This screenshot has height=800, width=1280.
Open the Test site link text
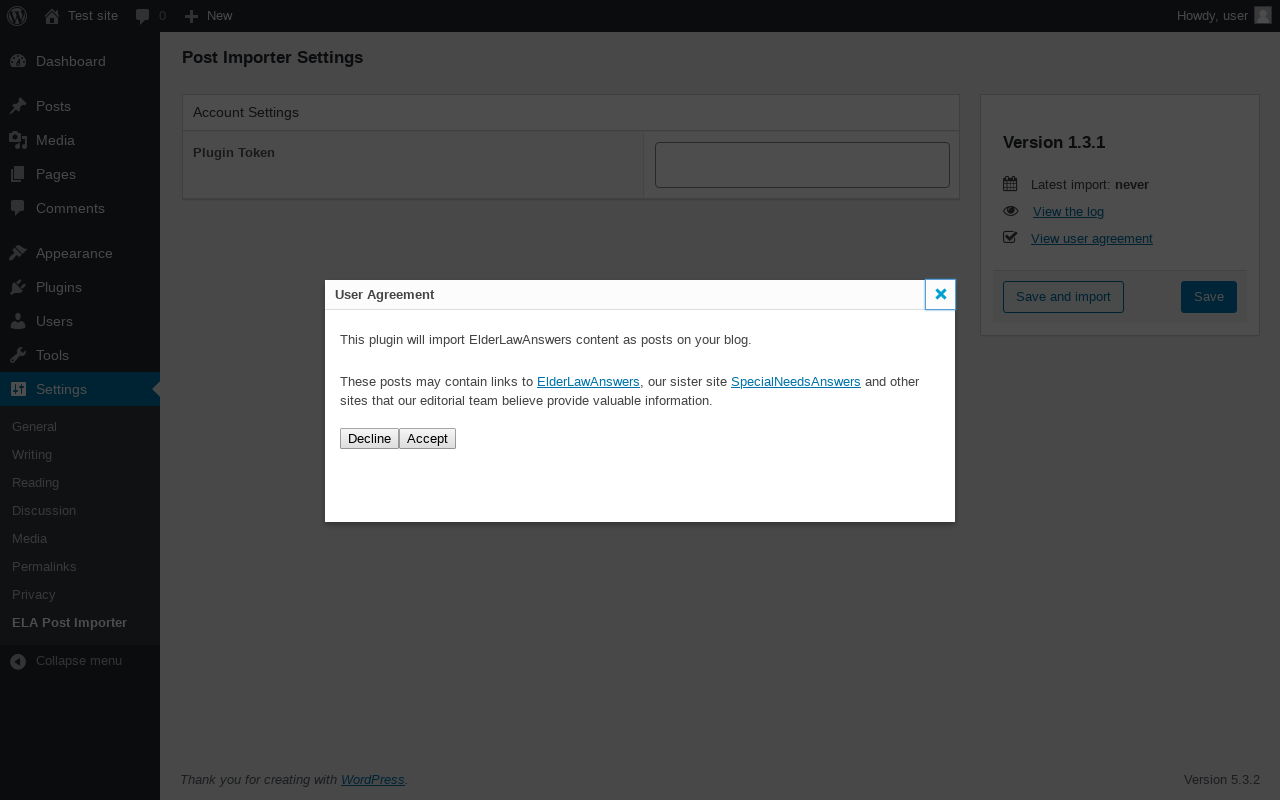pos(93,15)
